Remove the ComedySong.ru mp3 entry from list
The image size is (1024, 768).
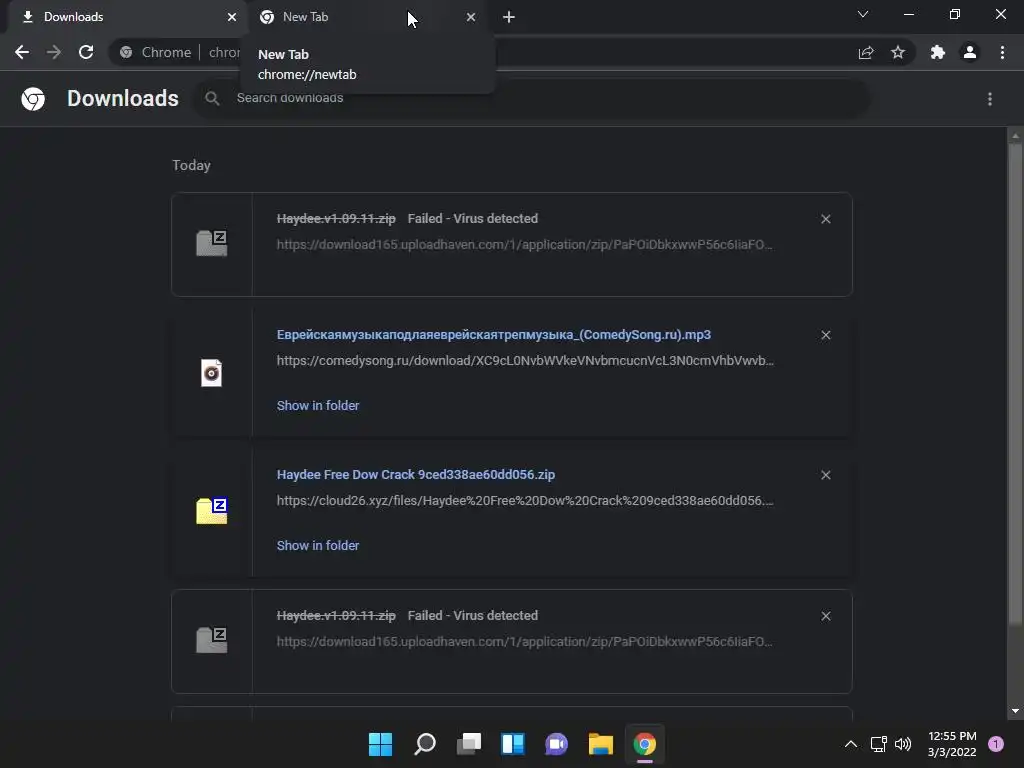tap(825, 335)
